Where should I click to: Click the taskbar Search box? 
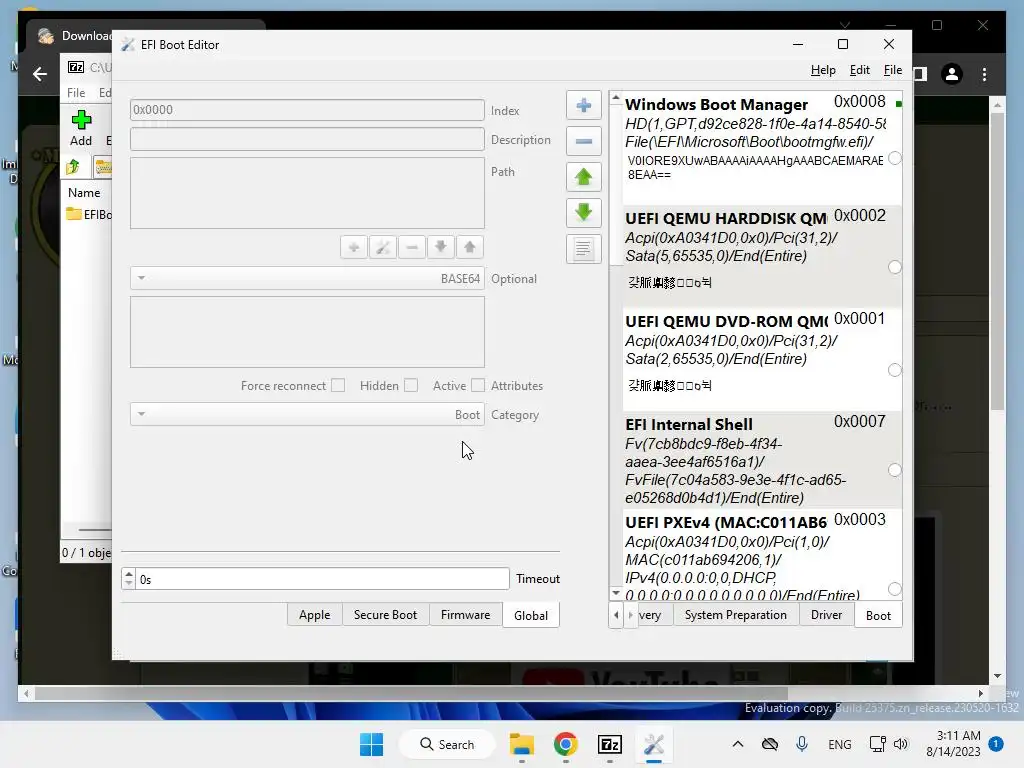[x=447, y=744]
